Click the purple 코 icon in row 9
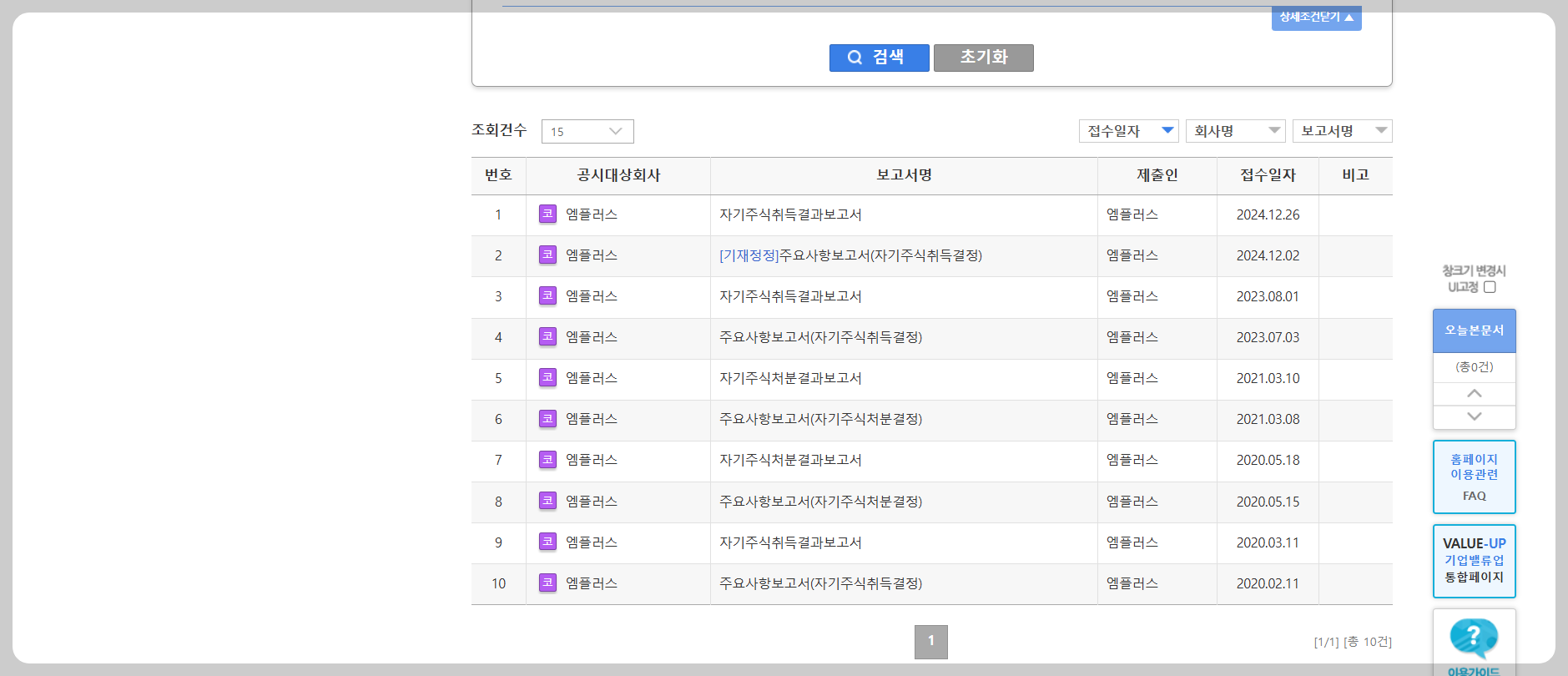1568x676 pixels. click(547, 542)
